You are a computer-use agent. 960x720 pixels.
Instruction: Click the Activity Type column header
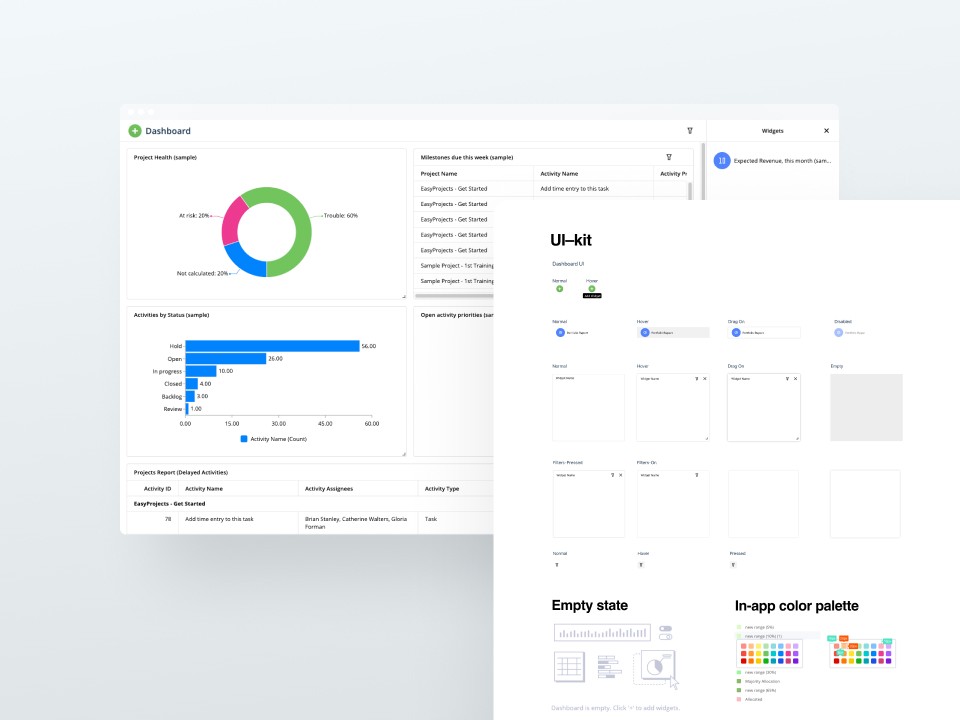pyautogui.click(x=442, y=489)
